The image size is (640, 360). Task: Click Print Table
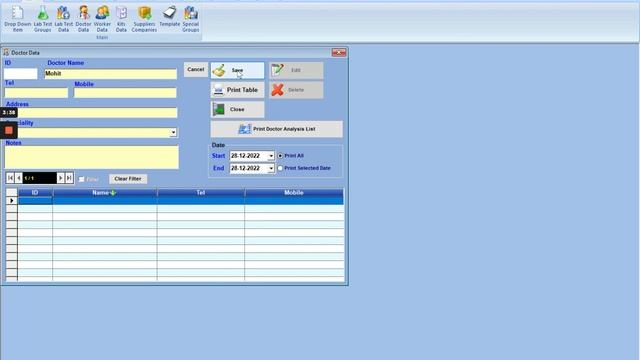(x=238, y=90)
